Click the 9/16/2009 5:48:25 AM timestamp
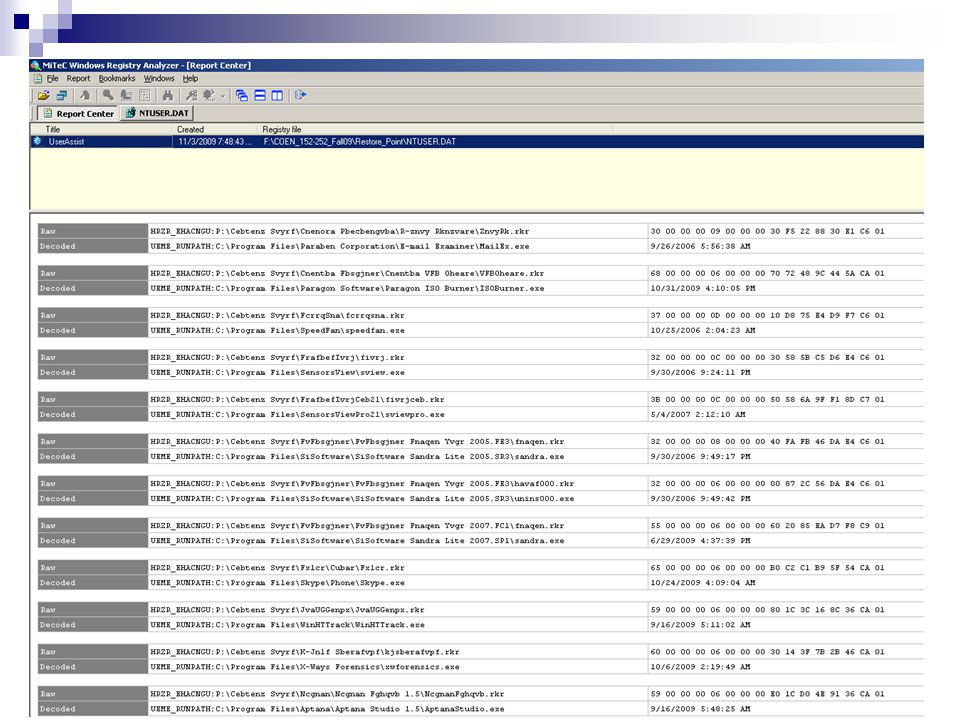The image size is (960, 720). 700,709
